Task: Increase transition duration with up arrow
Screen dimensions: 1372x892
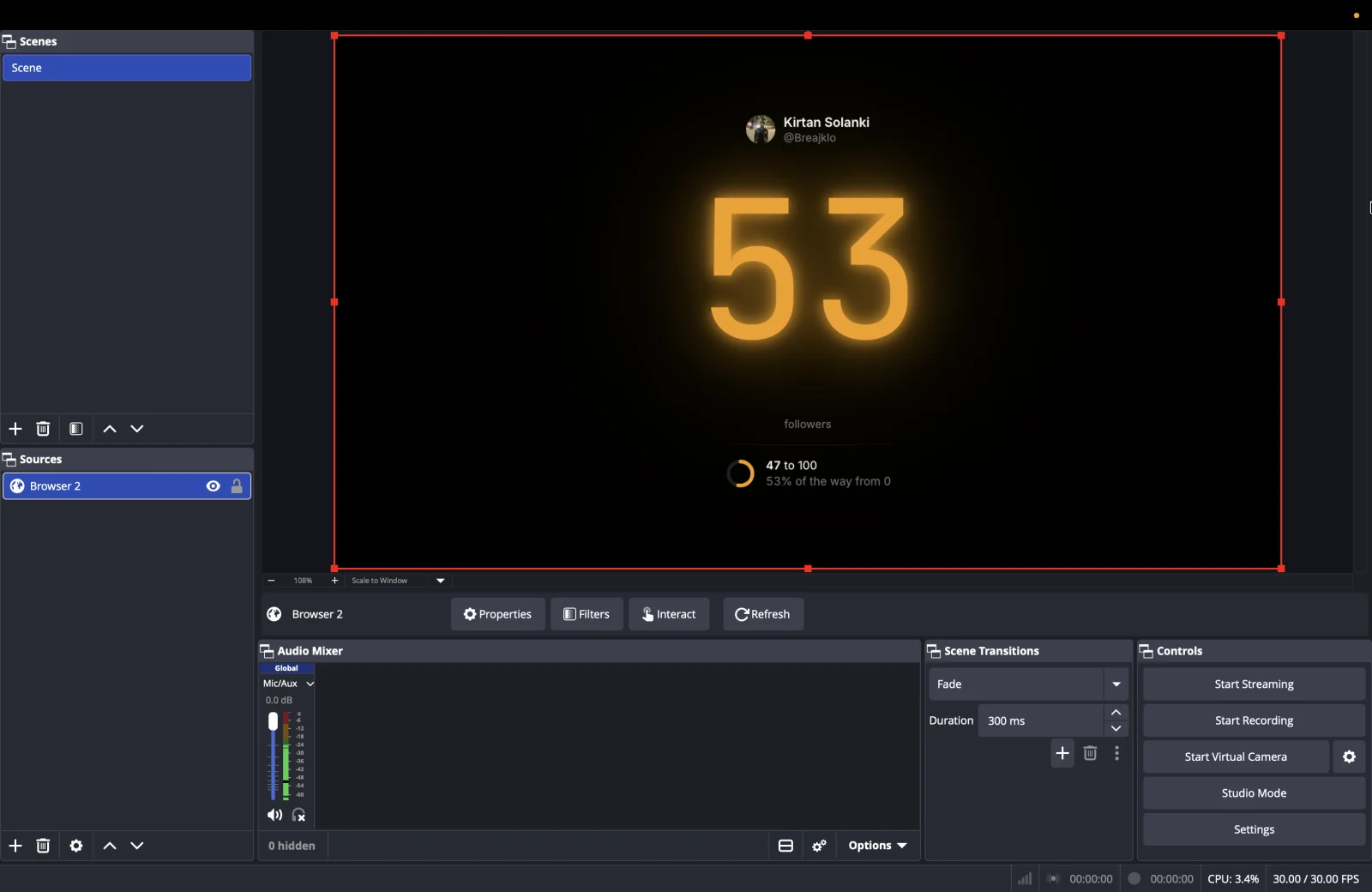Action: [1116, 713]
